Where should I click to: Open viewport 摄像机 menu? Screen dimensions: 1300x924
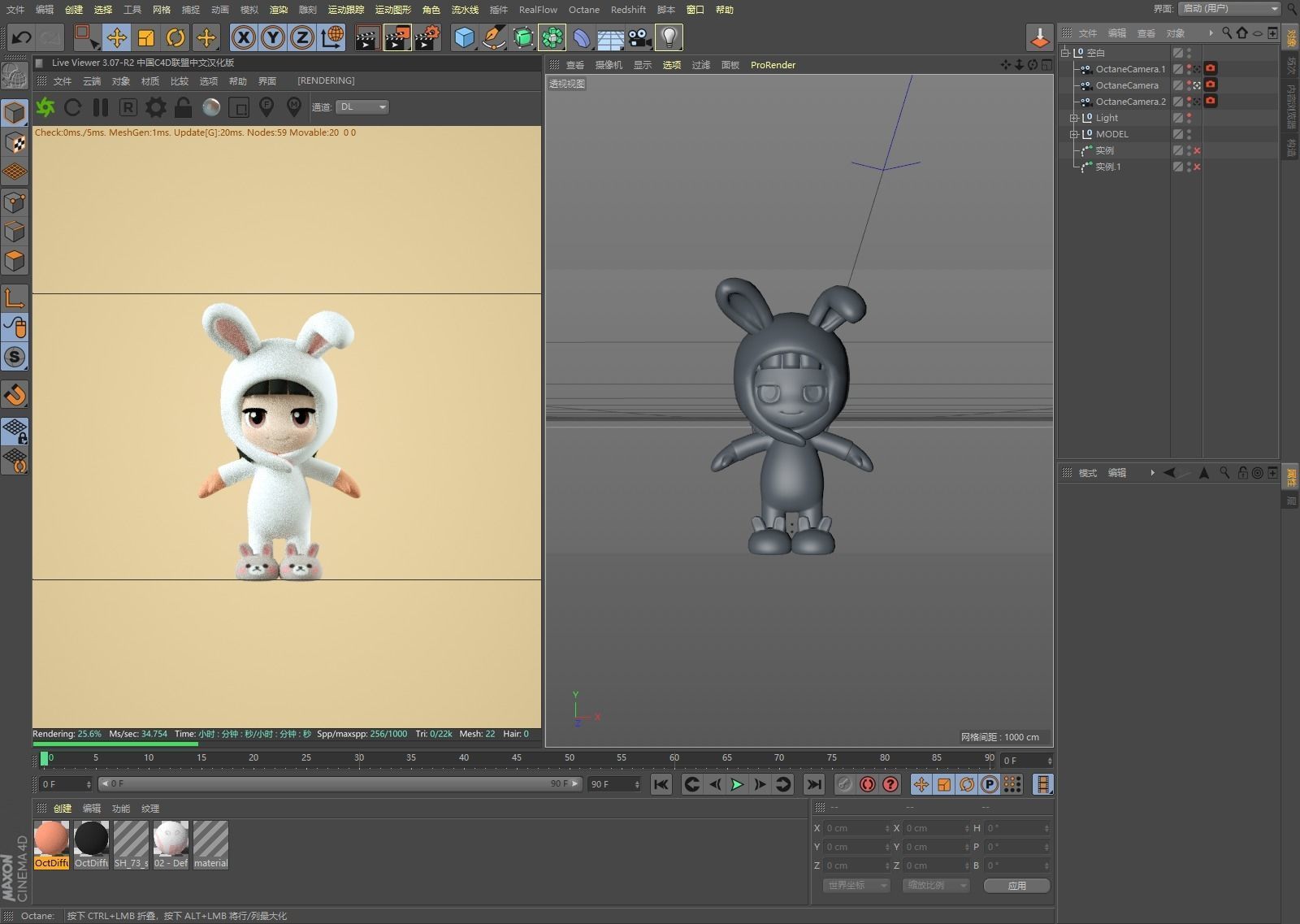(609, 65)
